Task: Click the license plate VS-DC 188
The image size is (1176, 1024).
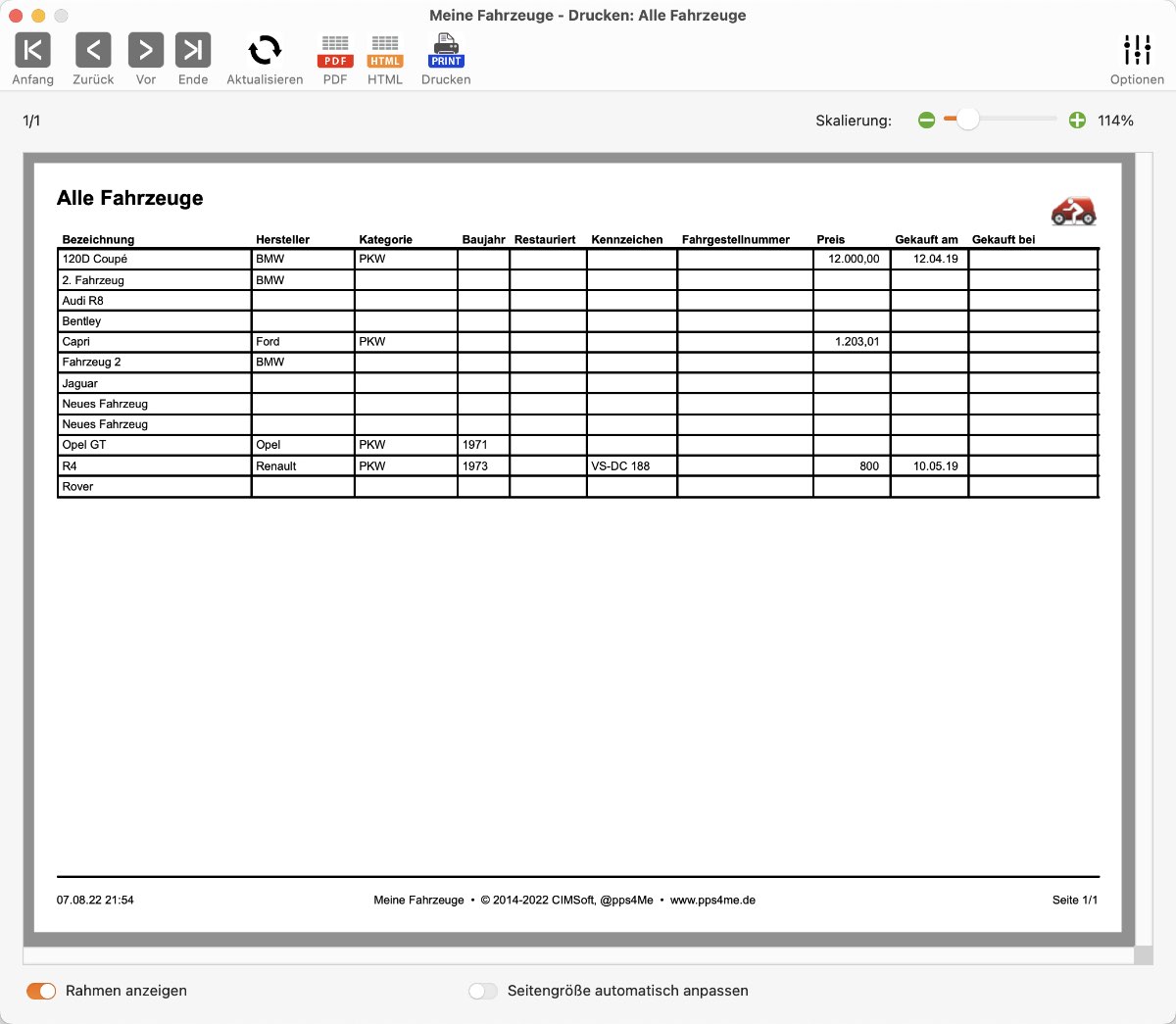Action: [632, 466]
